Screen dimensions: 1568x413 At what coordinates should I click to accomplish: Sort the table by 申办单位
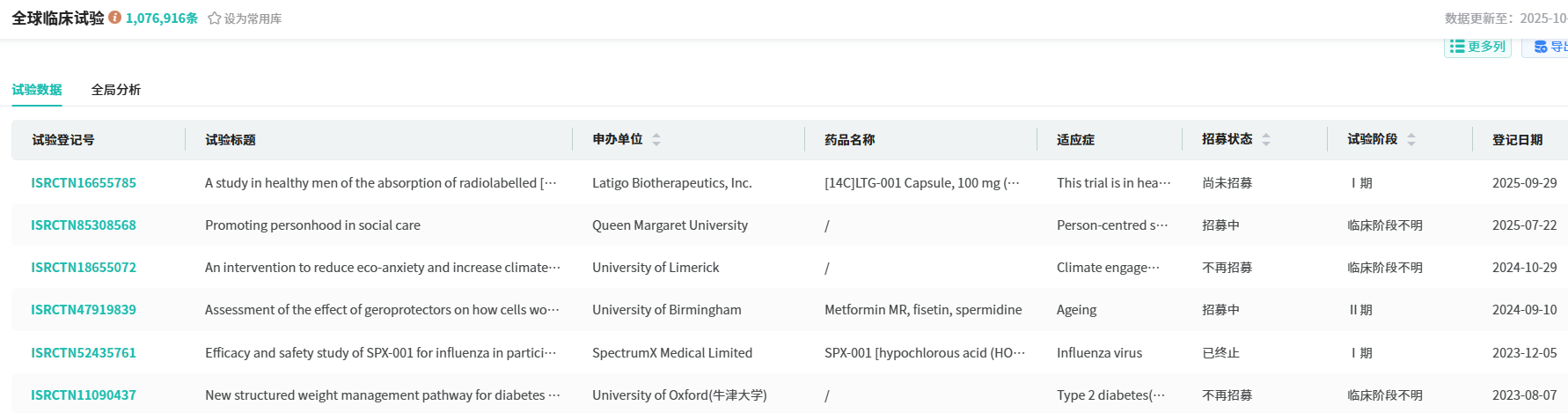pos(656,139)
